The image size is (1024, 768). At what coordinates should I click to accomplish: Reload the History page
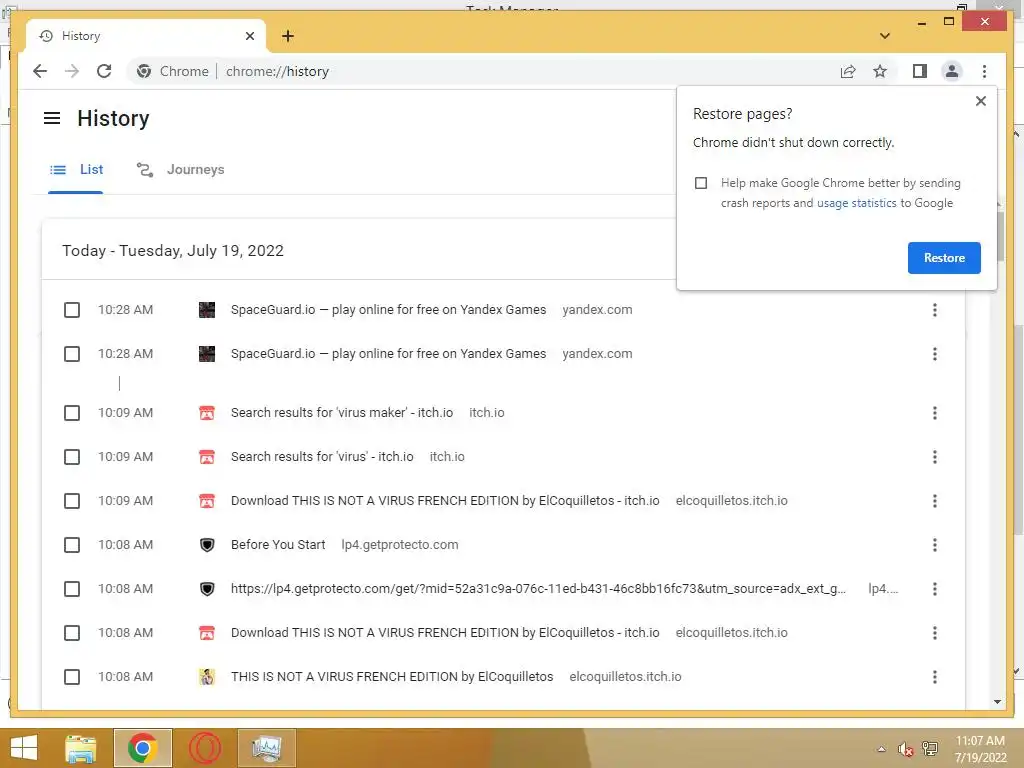(x=104, y=71)
